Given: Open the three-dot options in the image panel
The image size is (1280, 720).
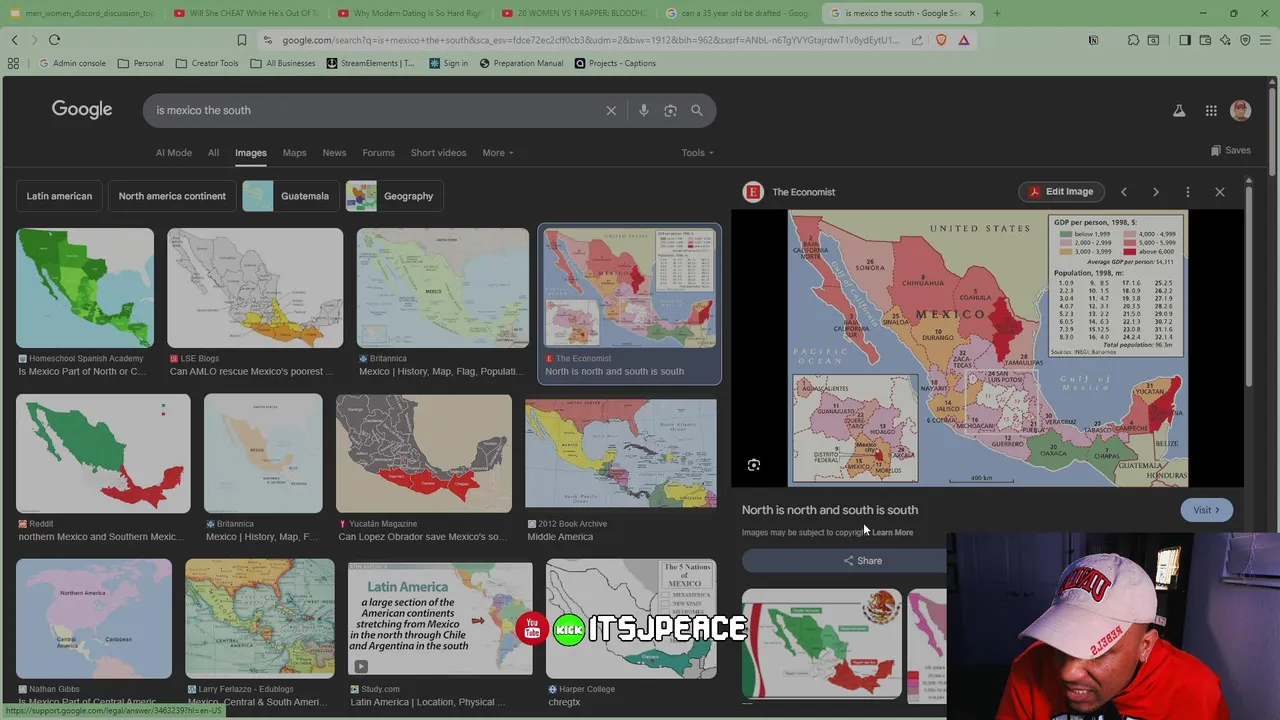Looking at the screenshot, I should (1188, 192).
